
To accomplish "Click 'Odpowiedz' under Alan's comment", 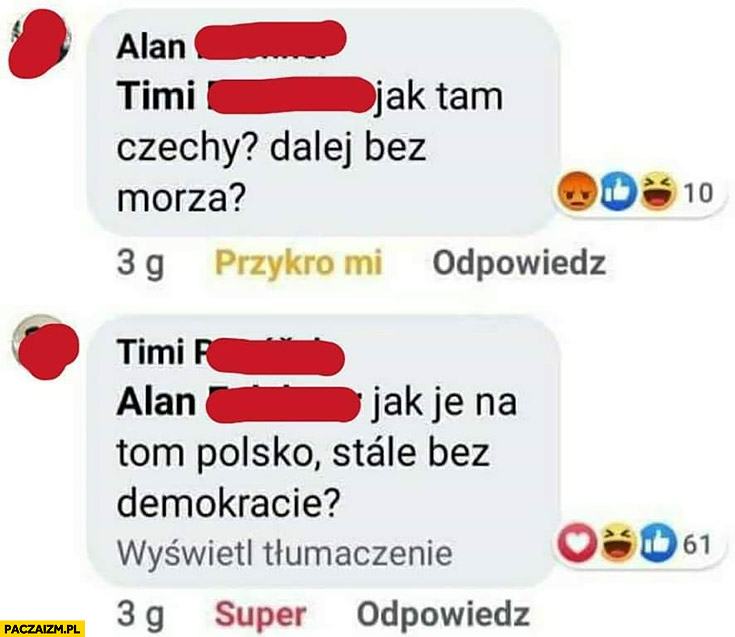I will click(x=519, y=263).
